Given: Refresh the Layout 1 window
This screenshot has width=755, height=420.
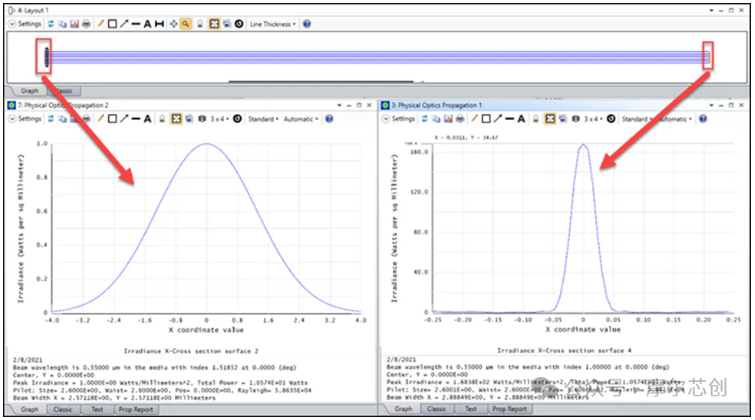Looking at the screenshot, I should 51,24.
